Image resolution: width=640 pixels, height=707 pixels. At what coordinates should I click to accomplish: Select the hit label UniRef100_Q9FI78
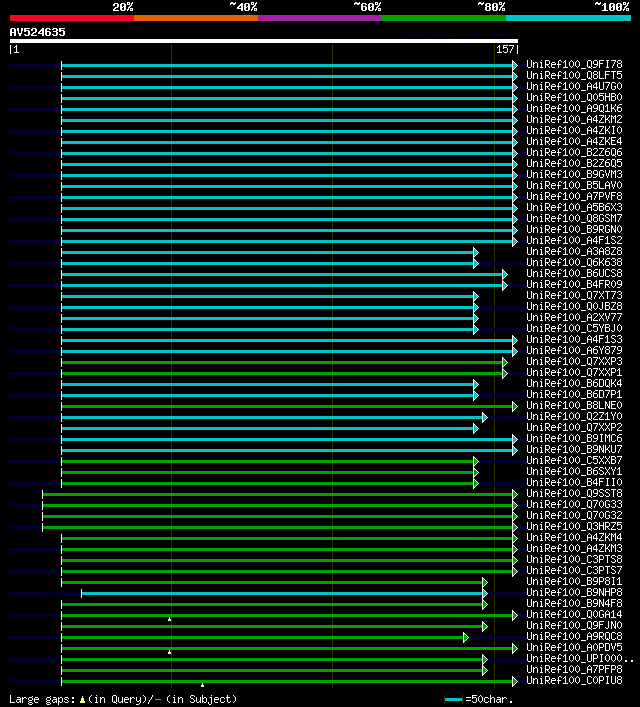574,64
